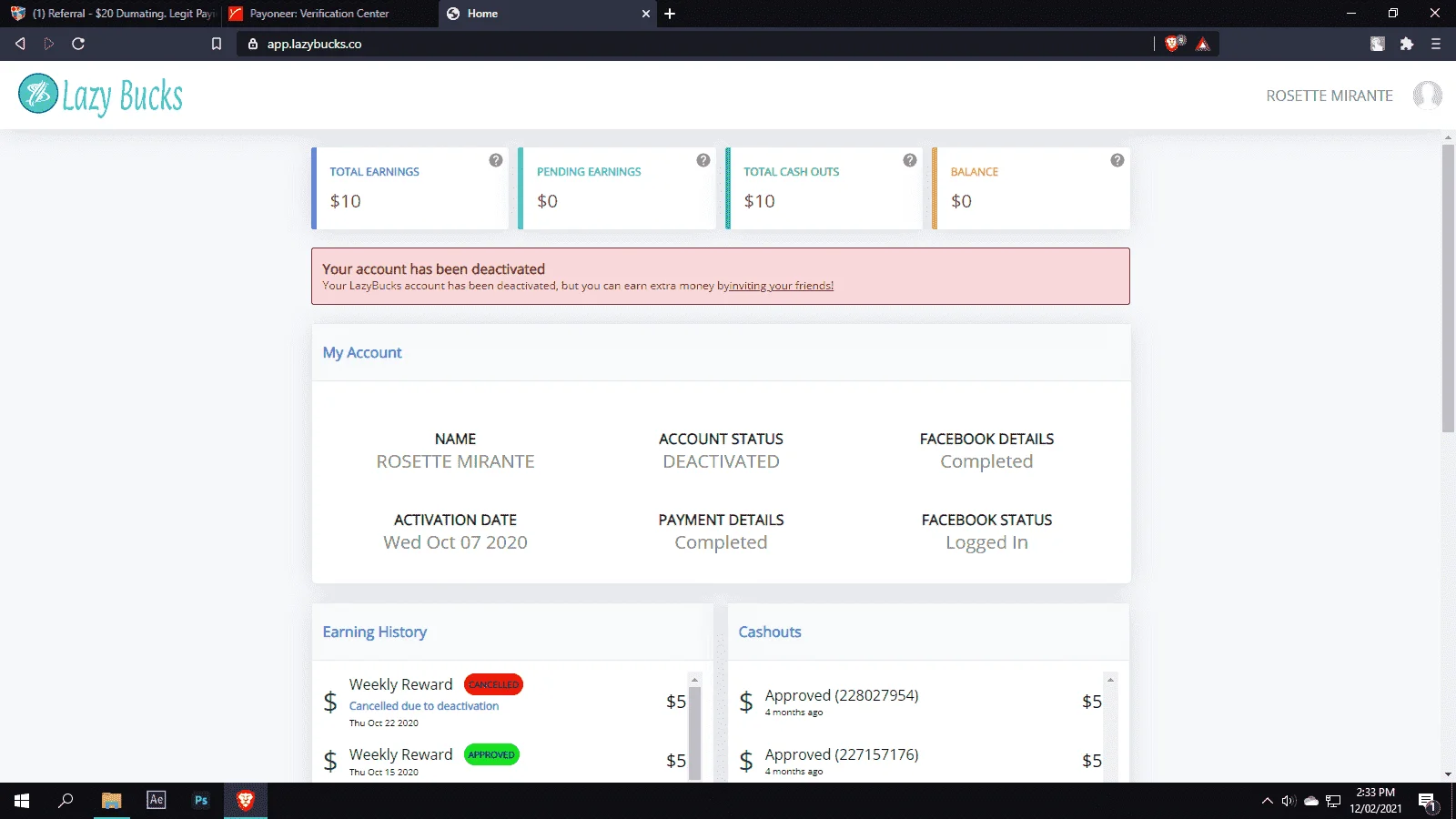Open the Brave Shields lion icon

pyautogui.click(x=1174, y=44)
